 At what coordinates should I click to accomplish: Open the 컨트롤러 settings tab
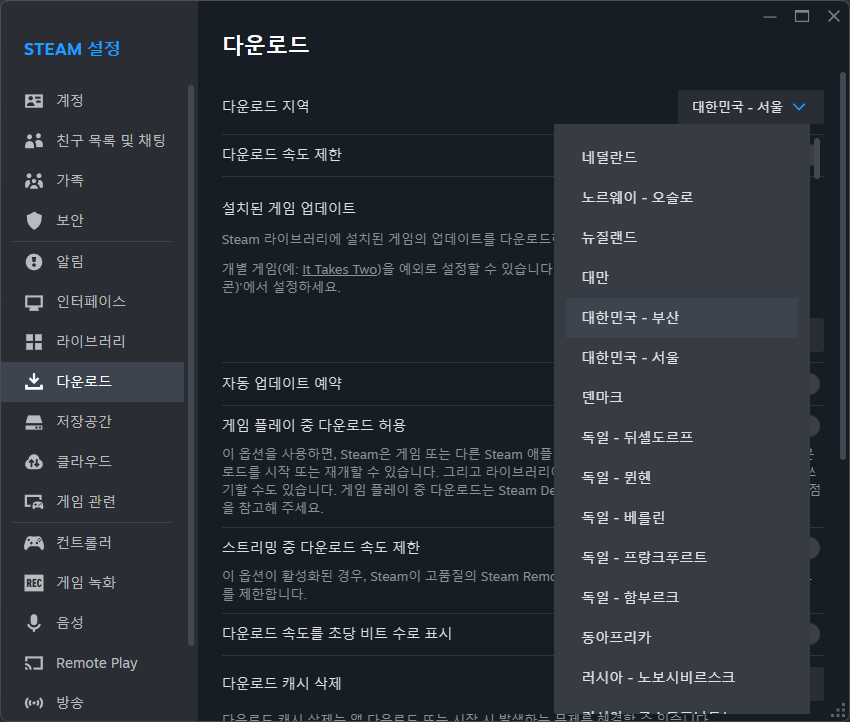click(x=92, y=543)
